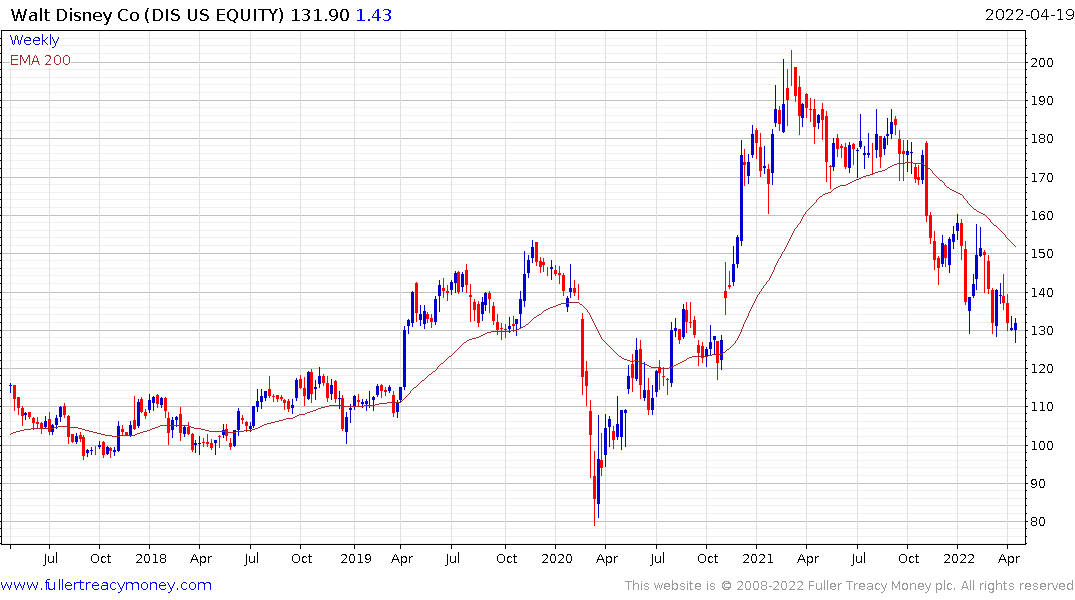This screenshot has width=1075, height=600.
Task: Click the 2022 year label on time axis
Action: [x=958, y=558]
